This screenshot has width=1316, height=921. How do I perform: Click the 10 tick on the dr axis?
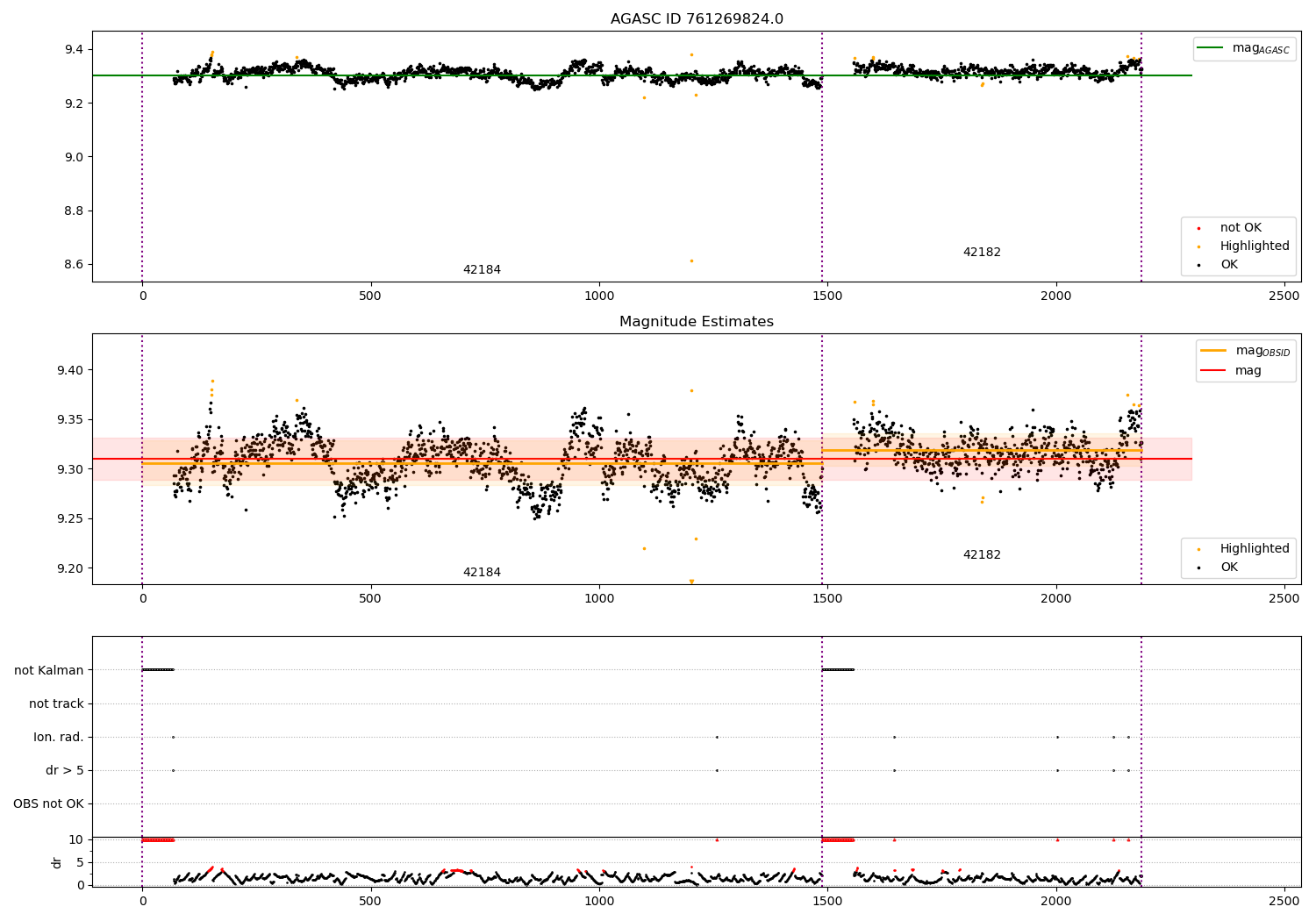point(76,840)
